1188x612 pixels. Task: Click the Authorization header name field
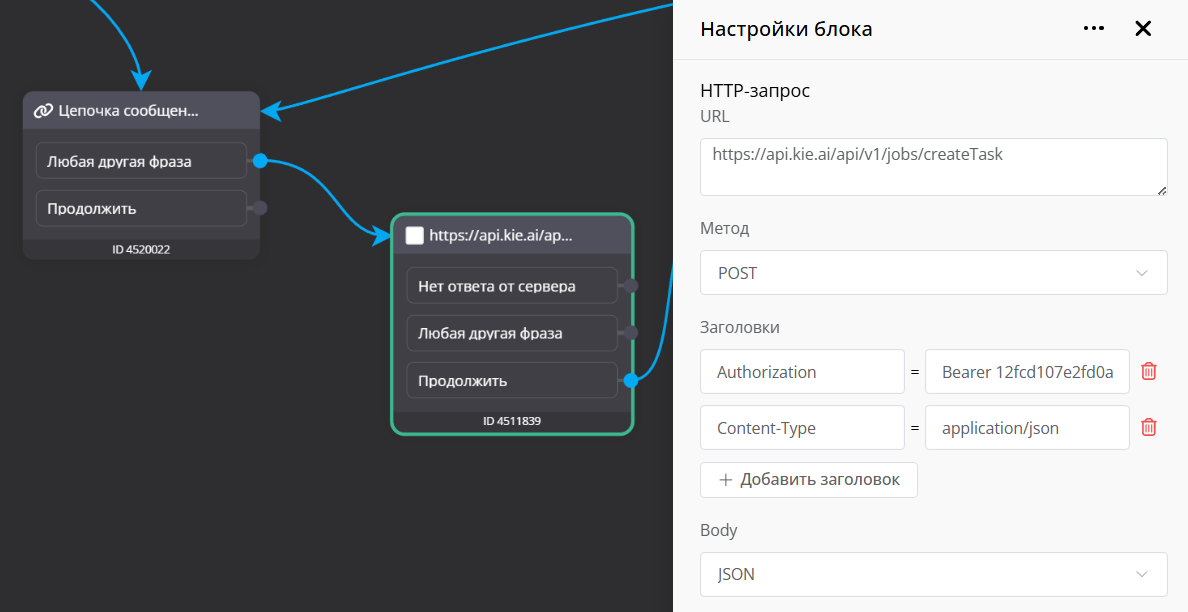[x=802, y=372]
